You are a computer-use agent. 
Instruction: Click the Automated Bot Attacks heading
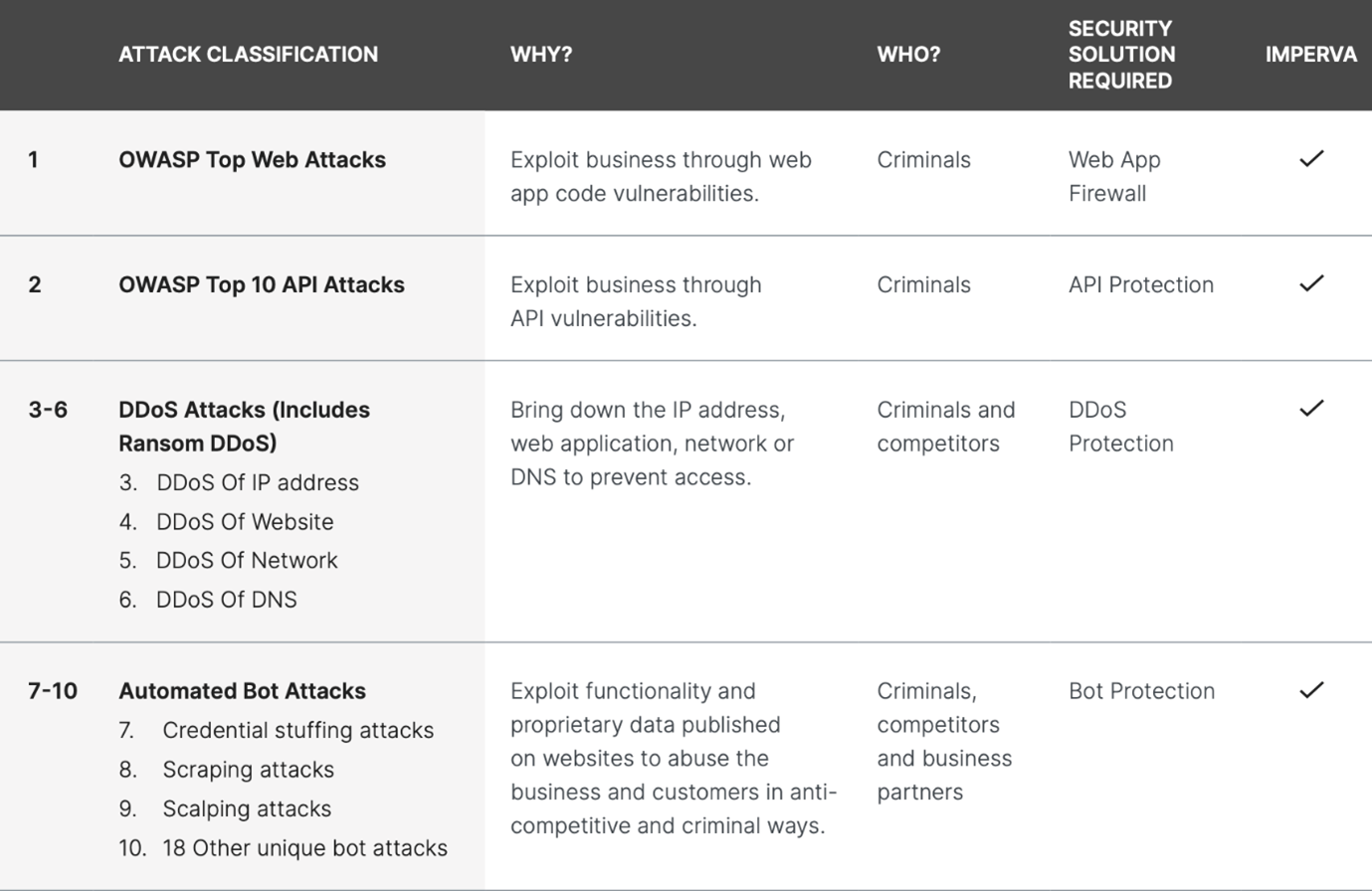[x=242, y=691]
